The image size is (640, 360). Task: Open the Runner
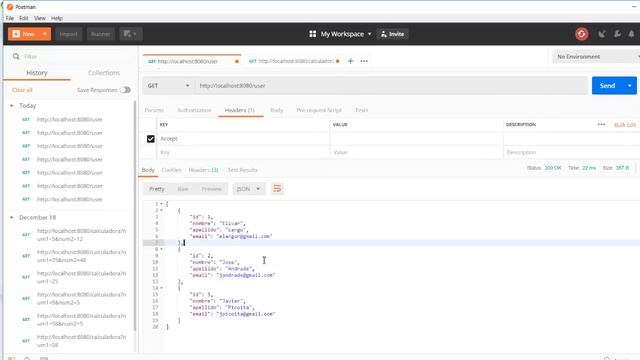coord(100,34)
